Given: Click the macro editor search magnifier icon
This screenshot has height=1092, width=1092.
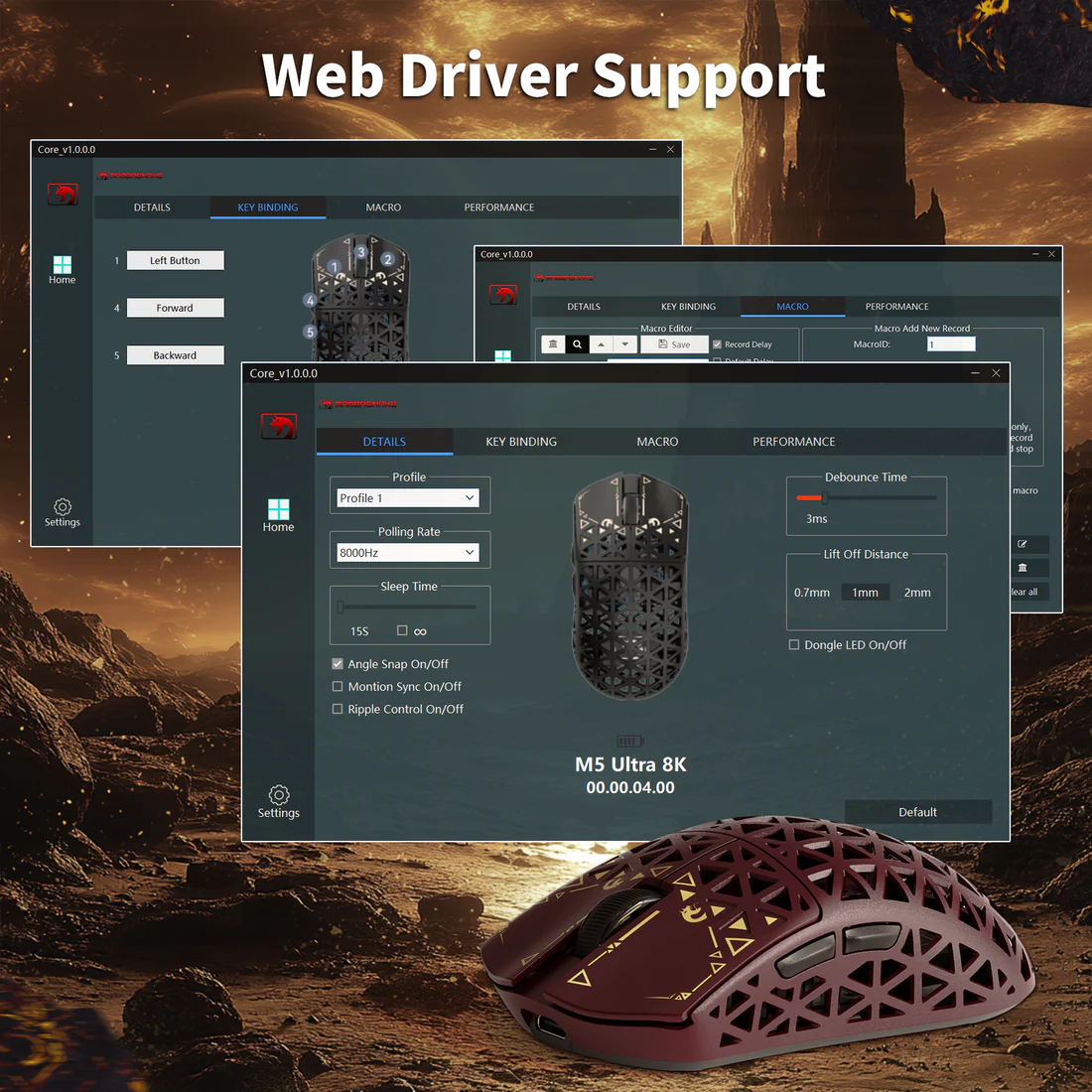Looking at the screenshot, I should (x=577, y=344).
